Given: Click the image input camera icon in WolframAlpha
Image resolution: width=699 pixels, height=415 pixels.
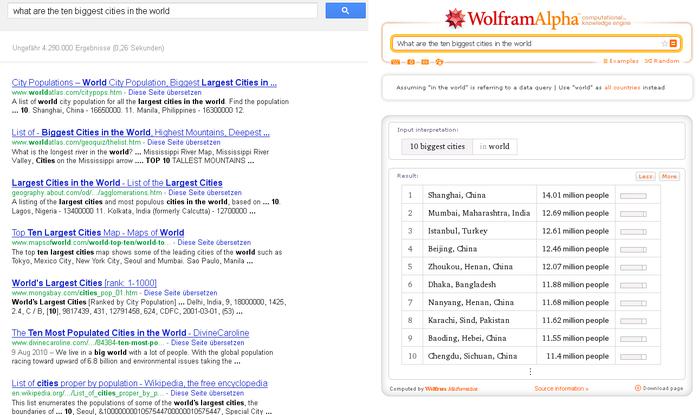Looking at the screenshot, I should coord(411,62).
